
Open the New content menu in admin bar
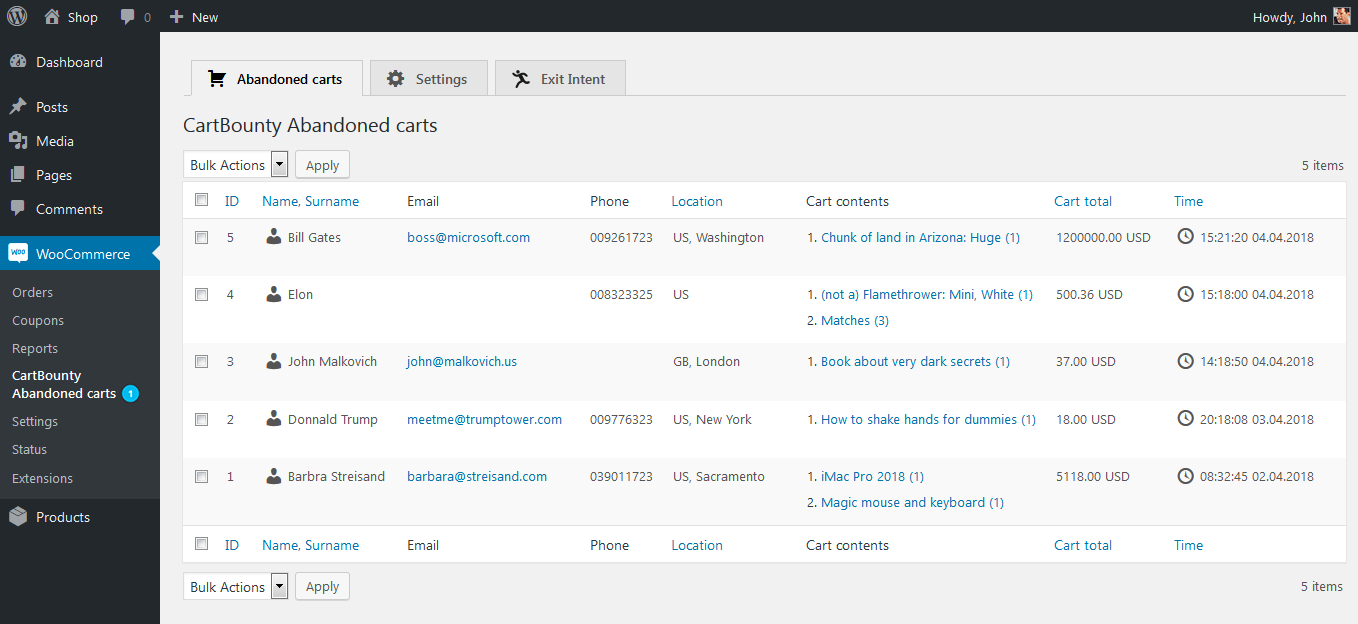click(x=194, y=17)
